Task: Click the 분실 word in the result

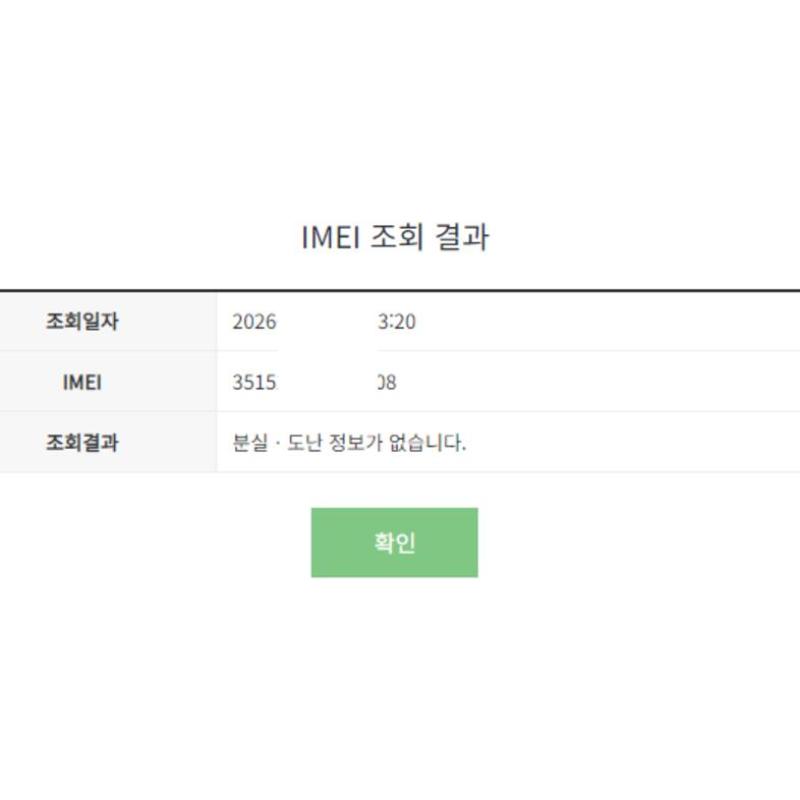Action: coord(250,442)
